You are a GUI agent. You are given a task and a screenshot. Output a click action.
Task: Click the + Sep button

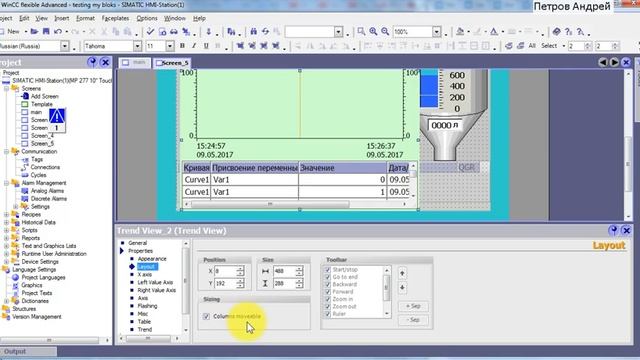click(x=413, y=306)
